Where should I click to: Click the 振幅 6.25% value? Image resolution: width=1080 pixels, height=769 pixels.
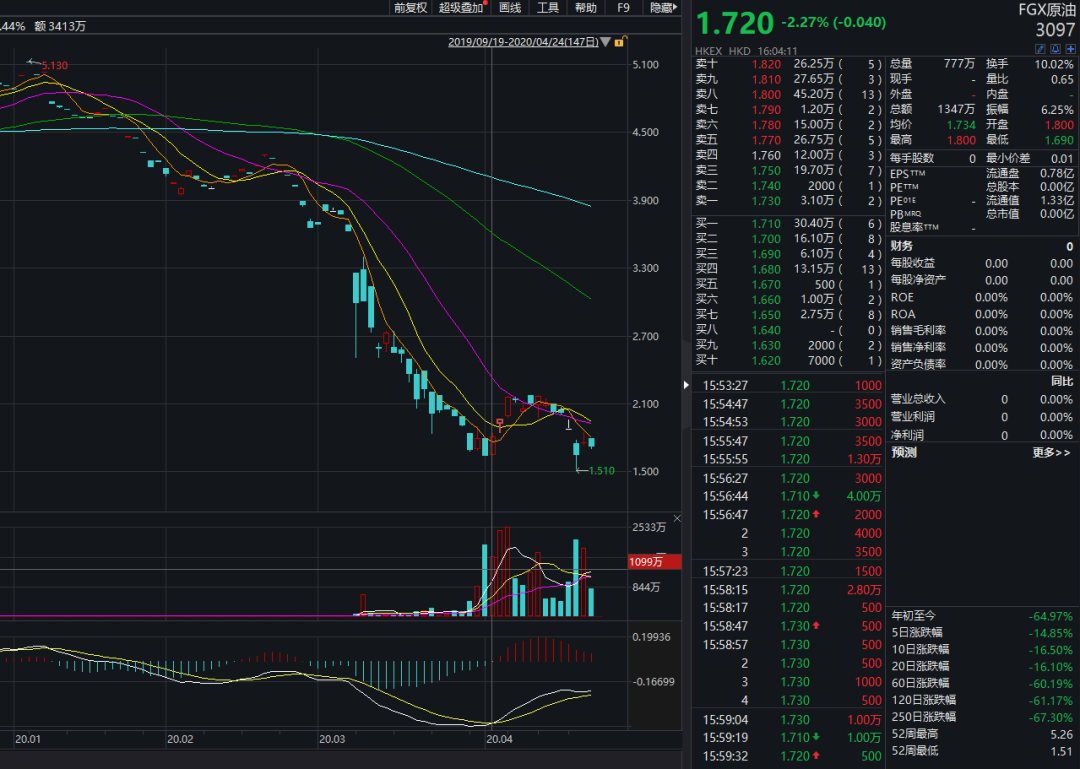[x=1057, y=110]
